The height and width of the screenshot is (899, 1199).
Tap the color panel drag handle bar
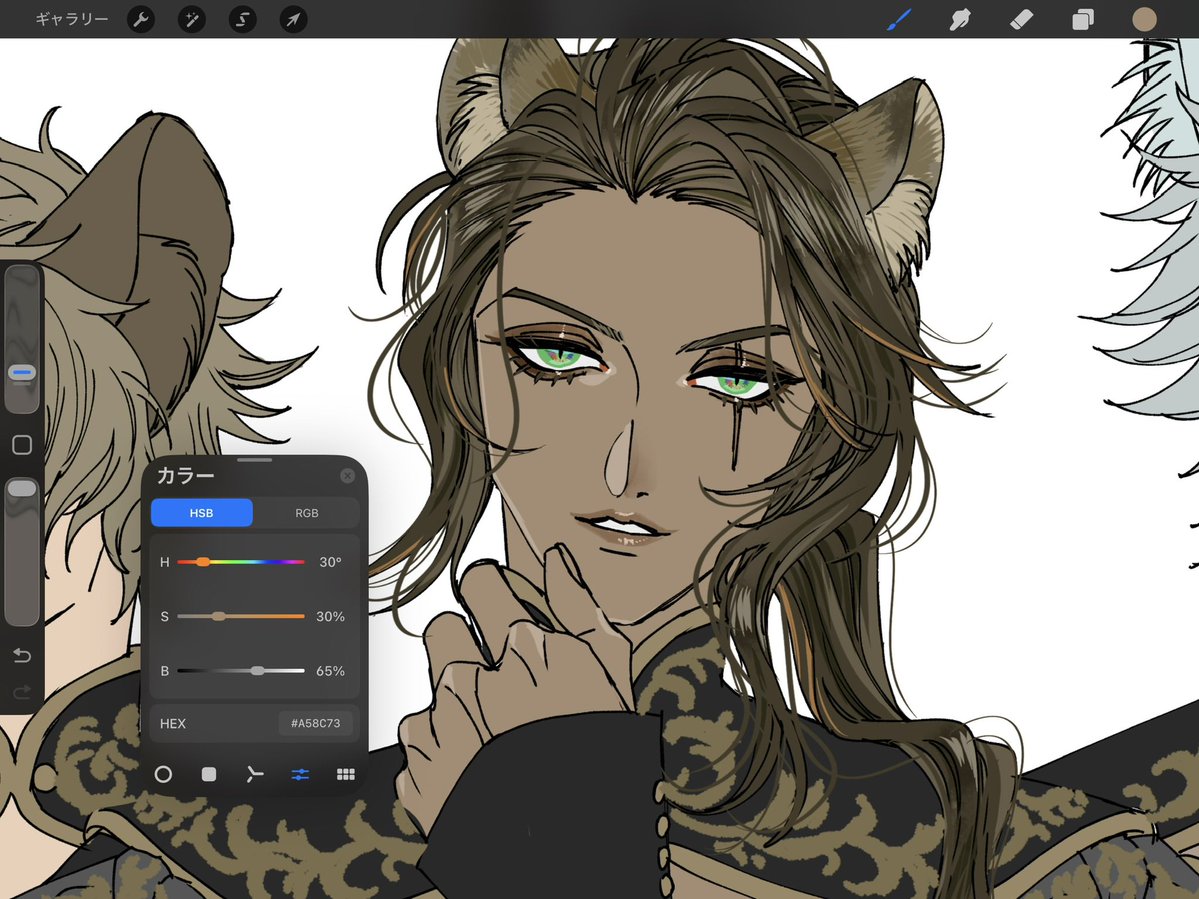pos(255,460)
